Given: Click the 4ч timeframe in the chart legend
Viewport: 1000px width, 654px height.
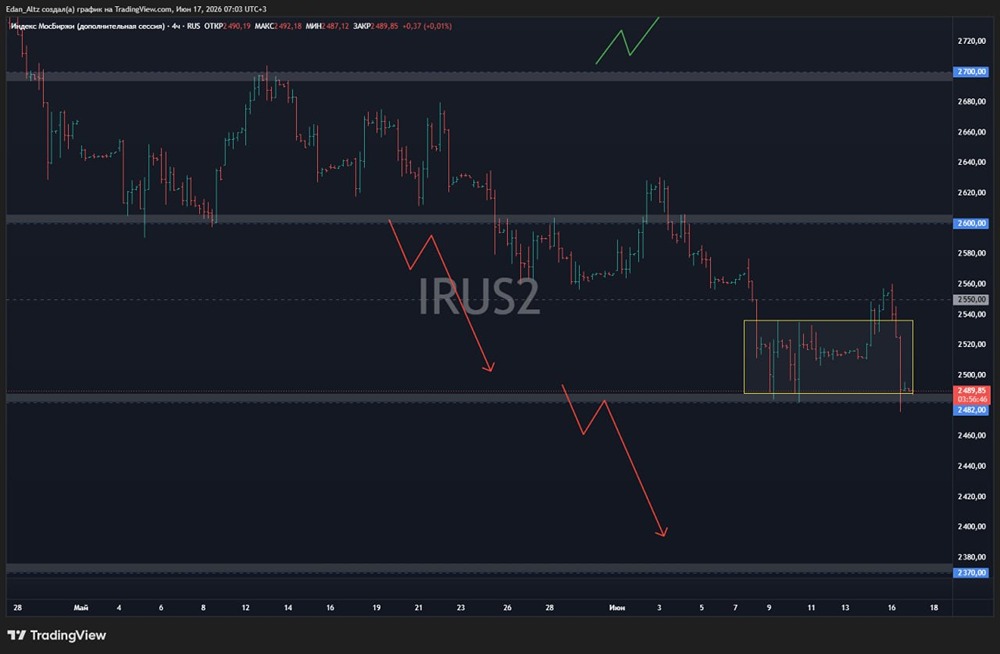Looking at the screenshot, I should click(x=176, y=26).
